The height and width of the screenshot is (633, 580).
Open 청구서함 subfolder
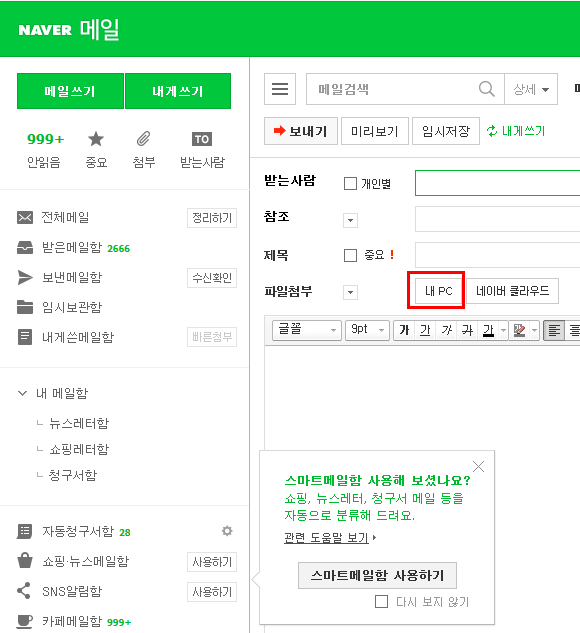[73, 475]
